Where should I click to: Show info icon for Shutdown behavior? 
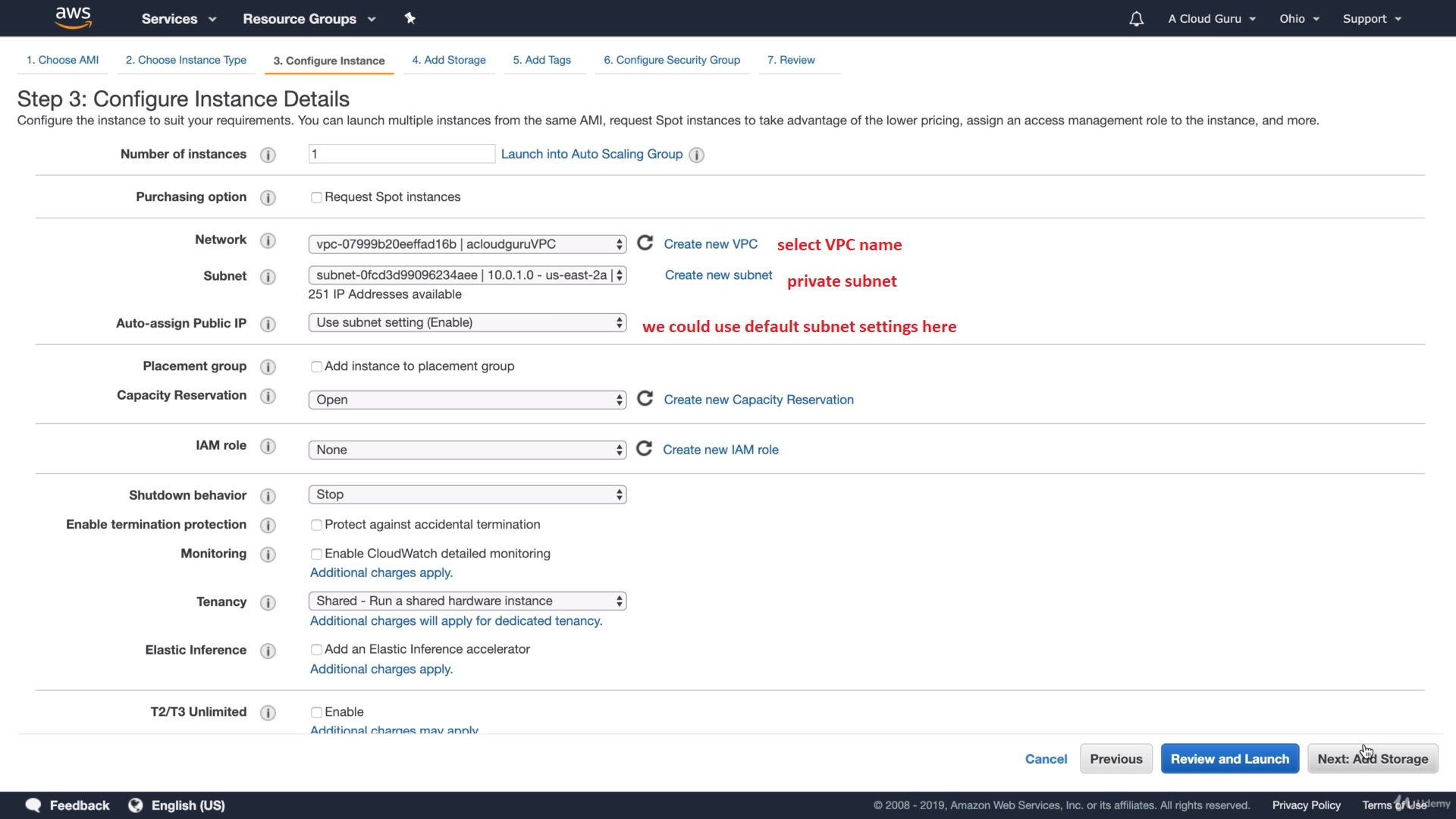[x=268, y=496]
